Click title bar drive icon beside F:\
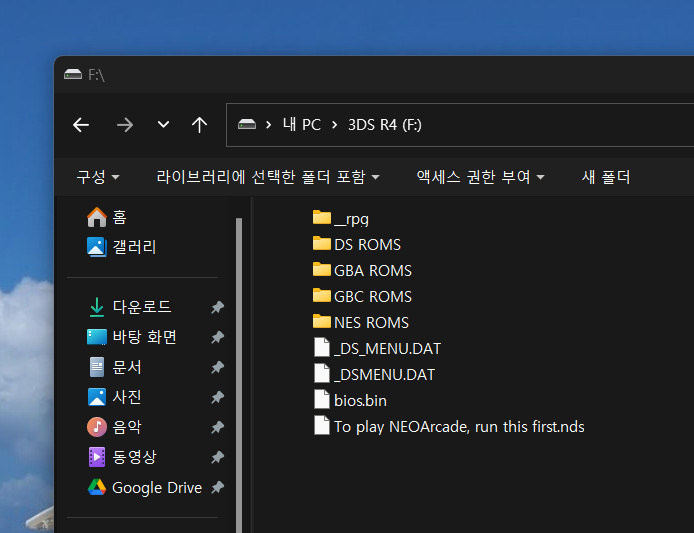 73,74
